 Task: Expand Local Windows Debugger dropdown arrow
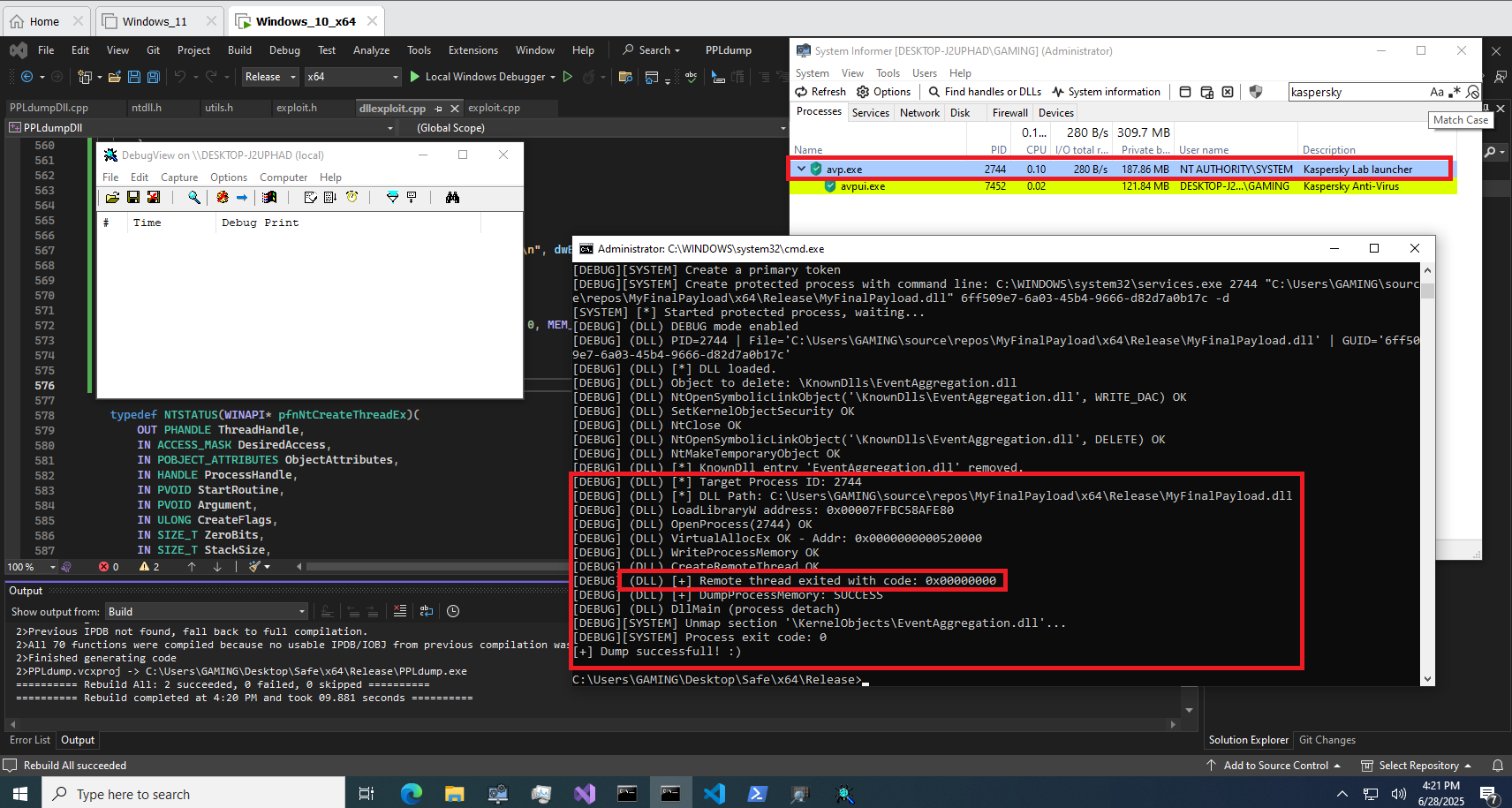coord(553,77)
